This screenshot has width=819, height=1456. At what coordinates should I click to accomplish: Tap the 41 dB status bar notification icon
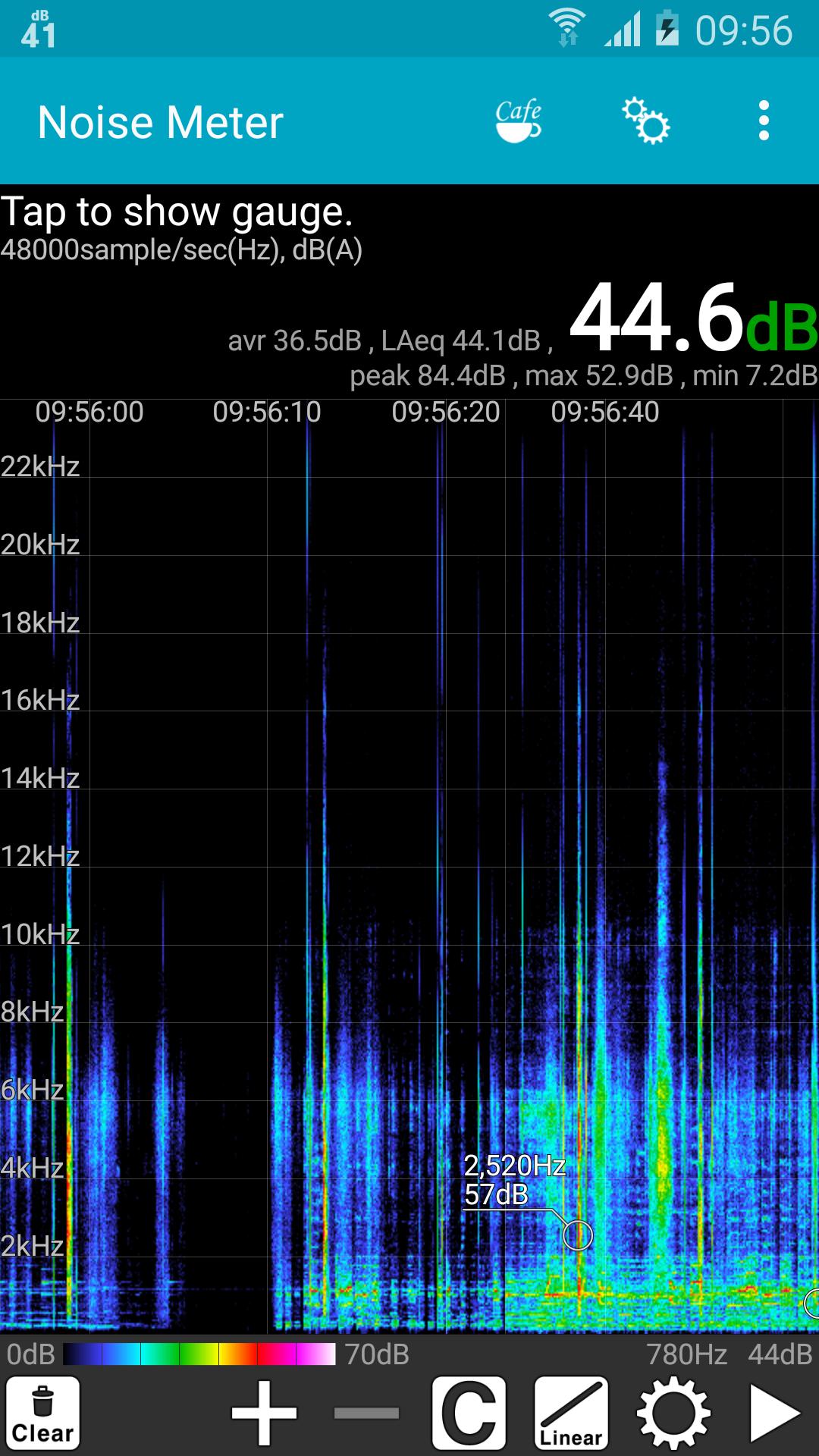point(39,29)
